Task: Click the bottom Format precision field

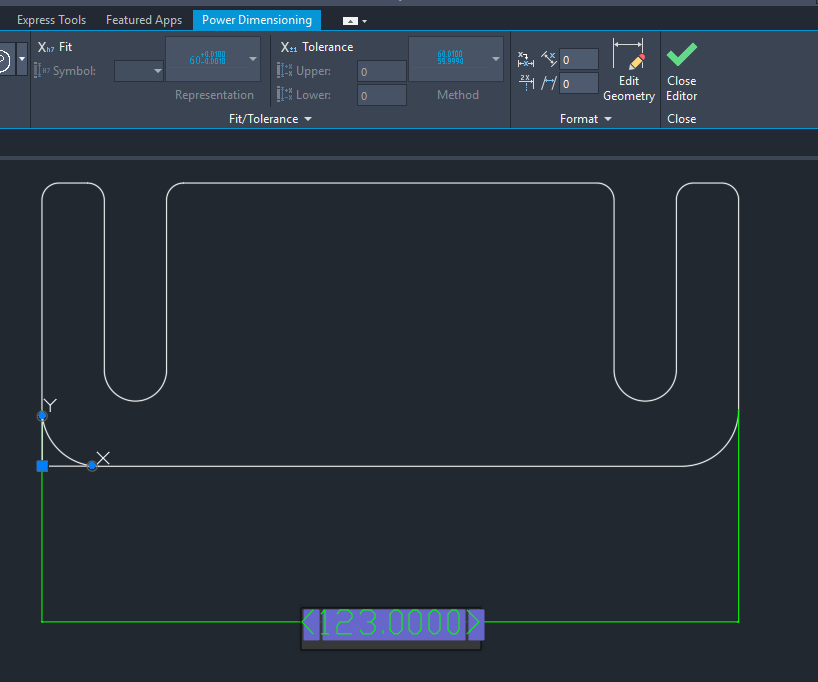Action: [579, 83]
